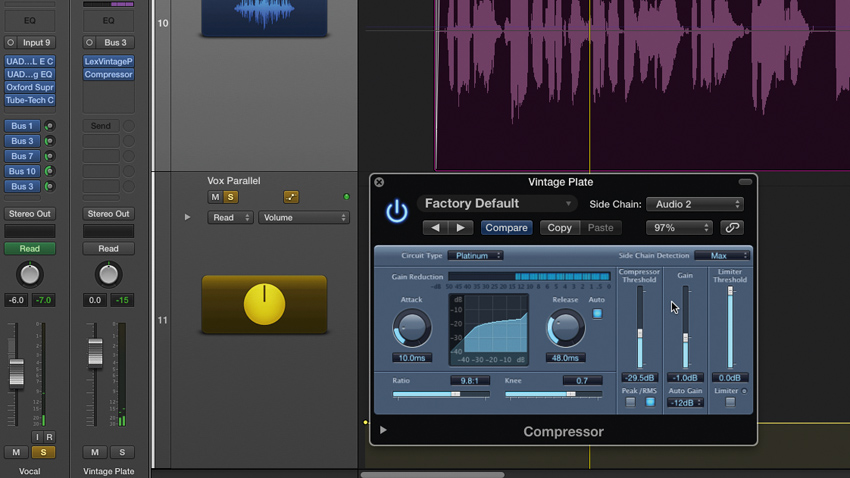This screenshot has width=850, height=478.
Task: Click the automation icon on the Vox Parallel track
Action: coord(291,197)
